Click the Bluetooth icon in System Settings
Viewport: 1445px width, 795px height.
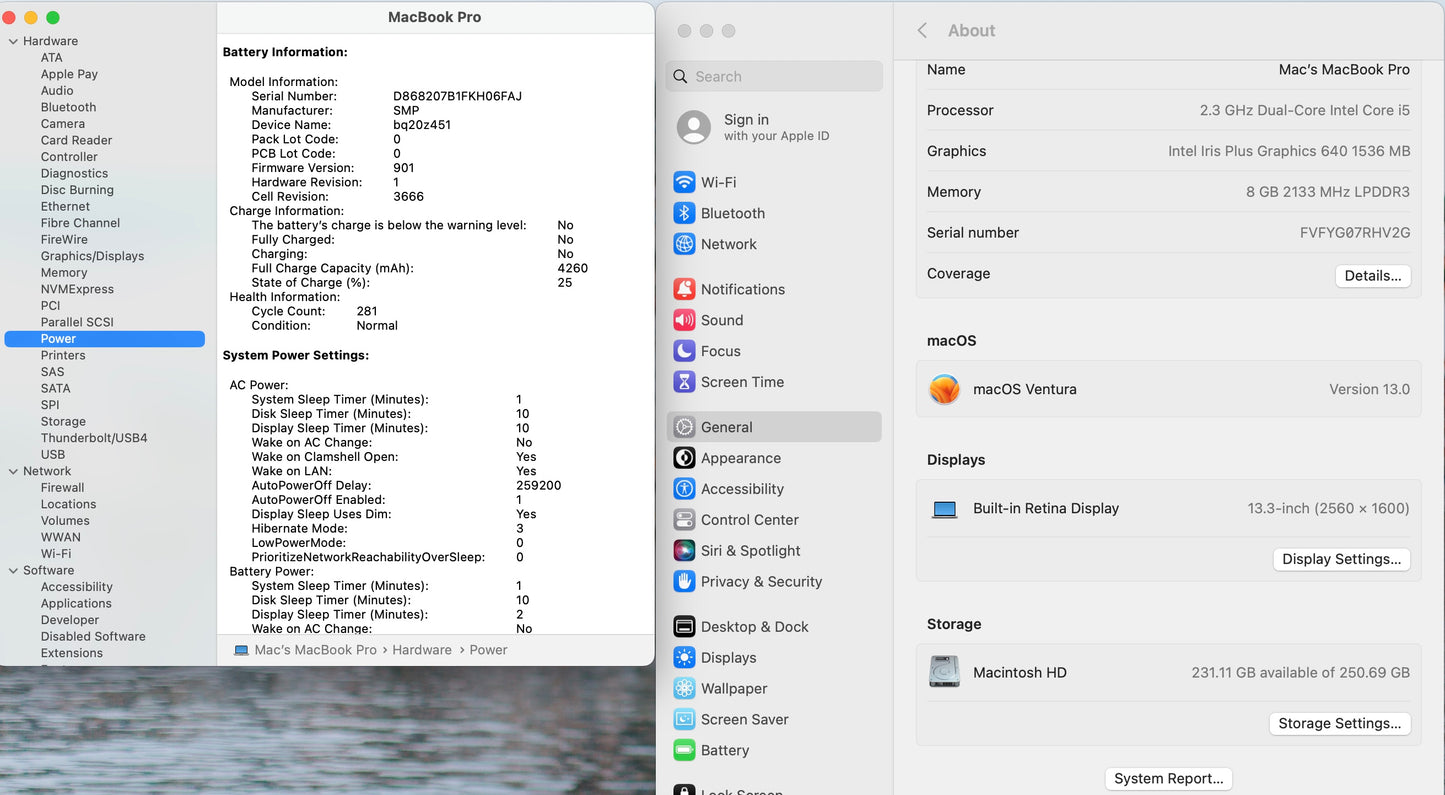point(684,213)
